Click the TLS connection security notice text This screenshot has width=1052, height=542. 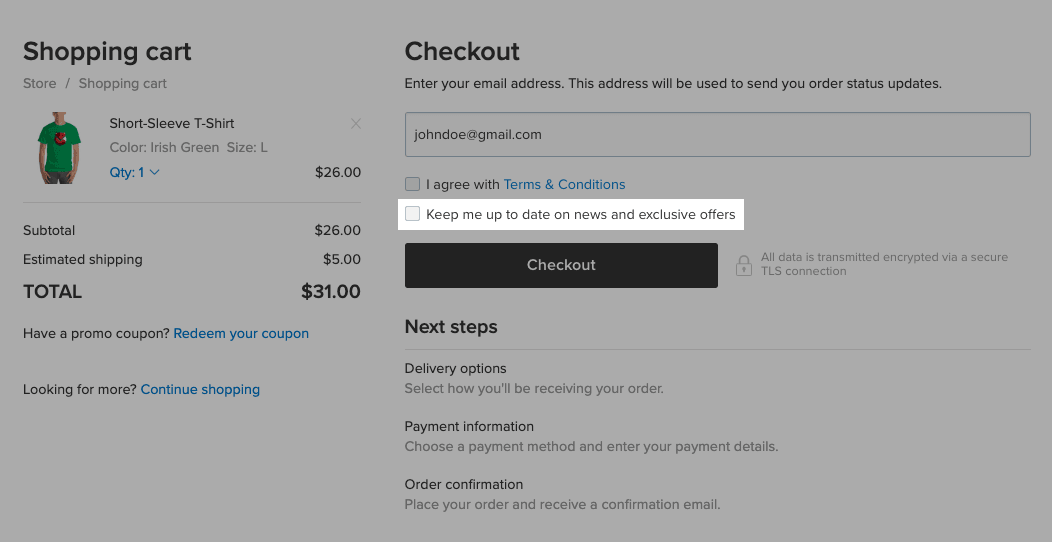coord(884,264)
